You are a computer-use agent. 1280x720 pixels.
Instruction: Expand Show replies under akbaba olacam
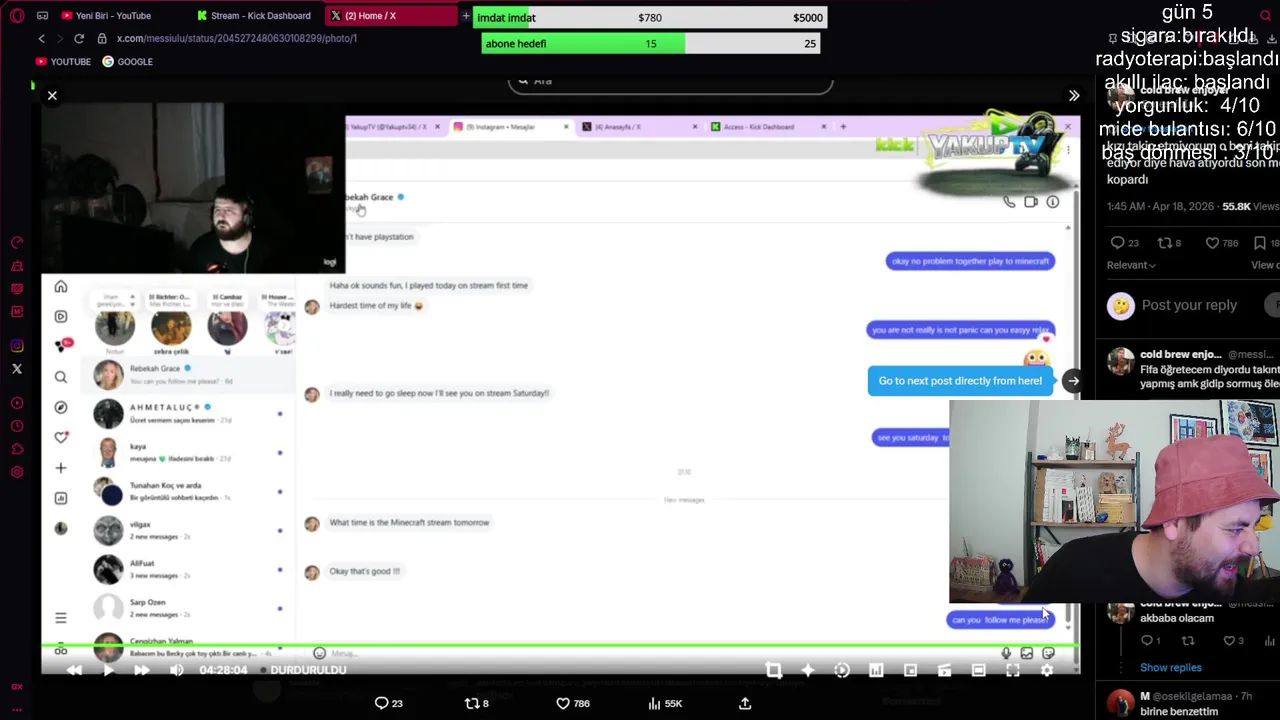click(1171, 668)
